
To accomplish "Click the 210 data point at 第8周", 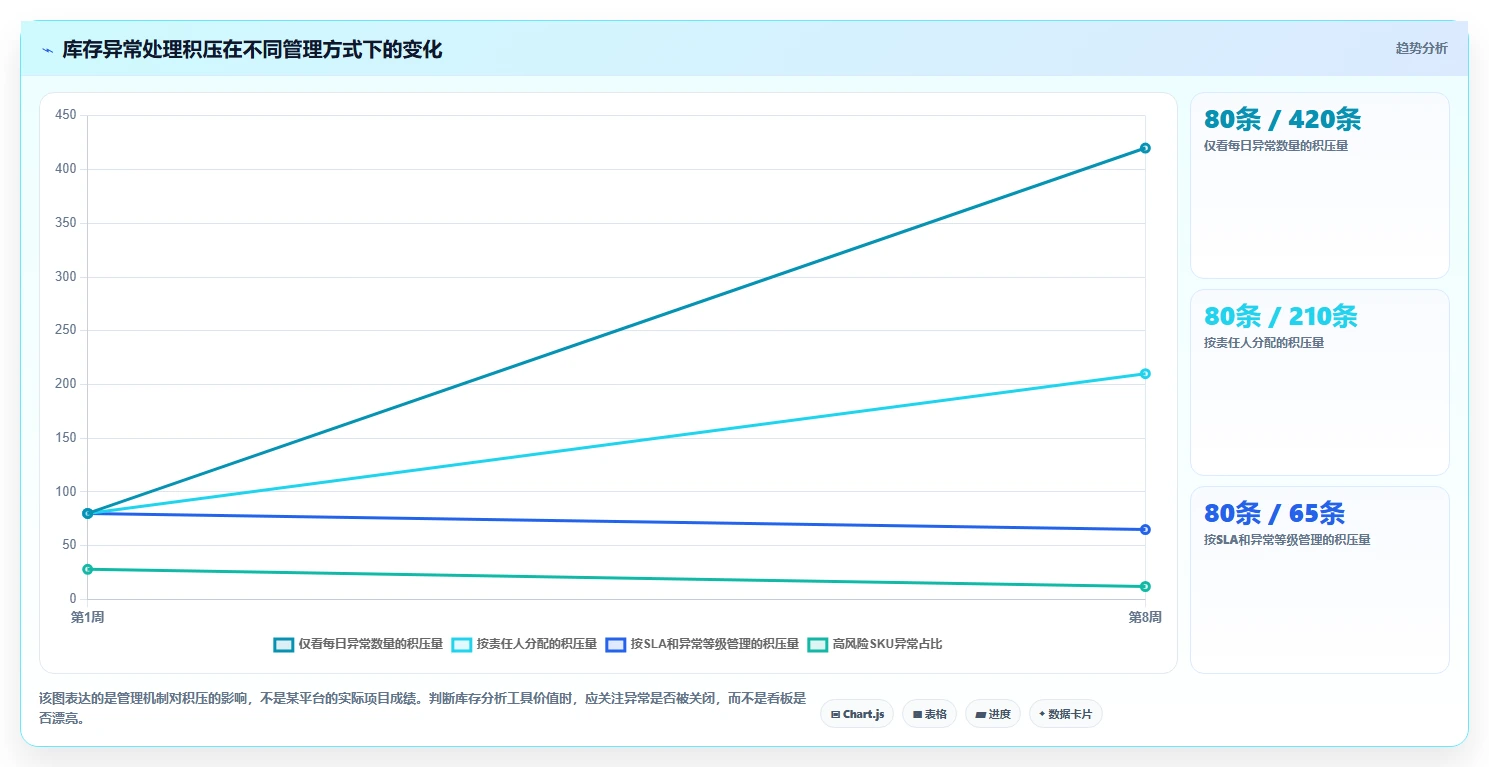I will pyautogui.click(x=1145, y=374).
